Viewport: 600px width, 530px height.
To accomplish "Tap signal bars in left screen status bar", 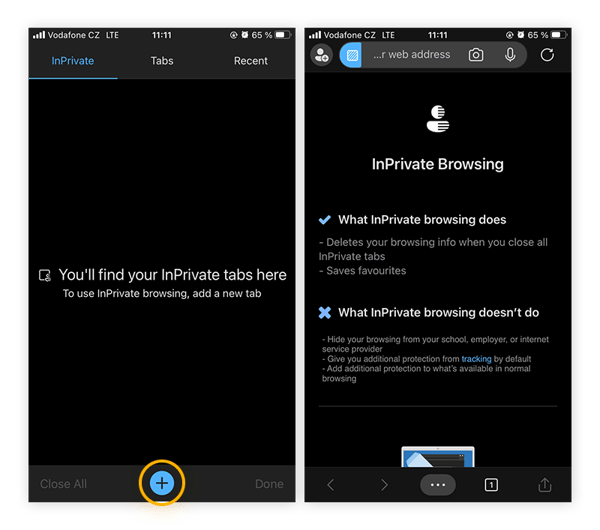I will coord(39,35).
